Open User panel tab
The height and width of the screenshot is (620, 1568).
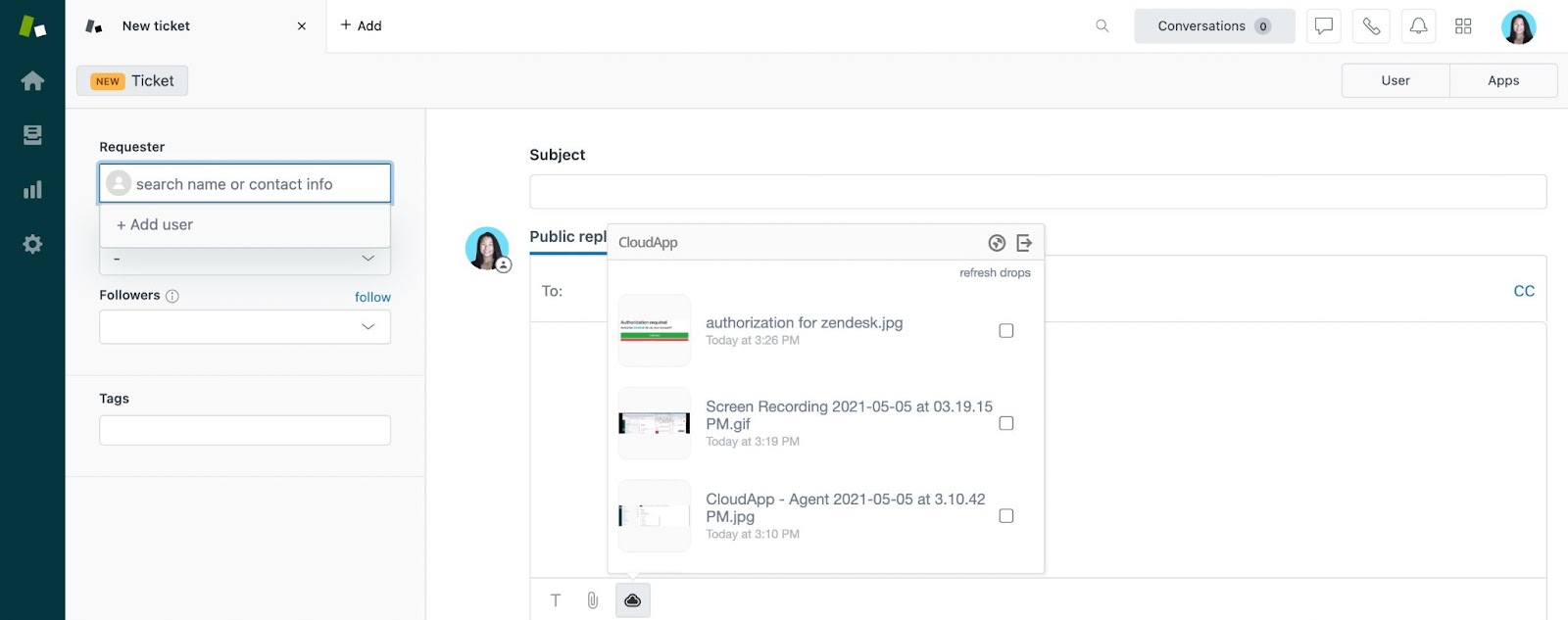tap(1396, 80)
